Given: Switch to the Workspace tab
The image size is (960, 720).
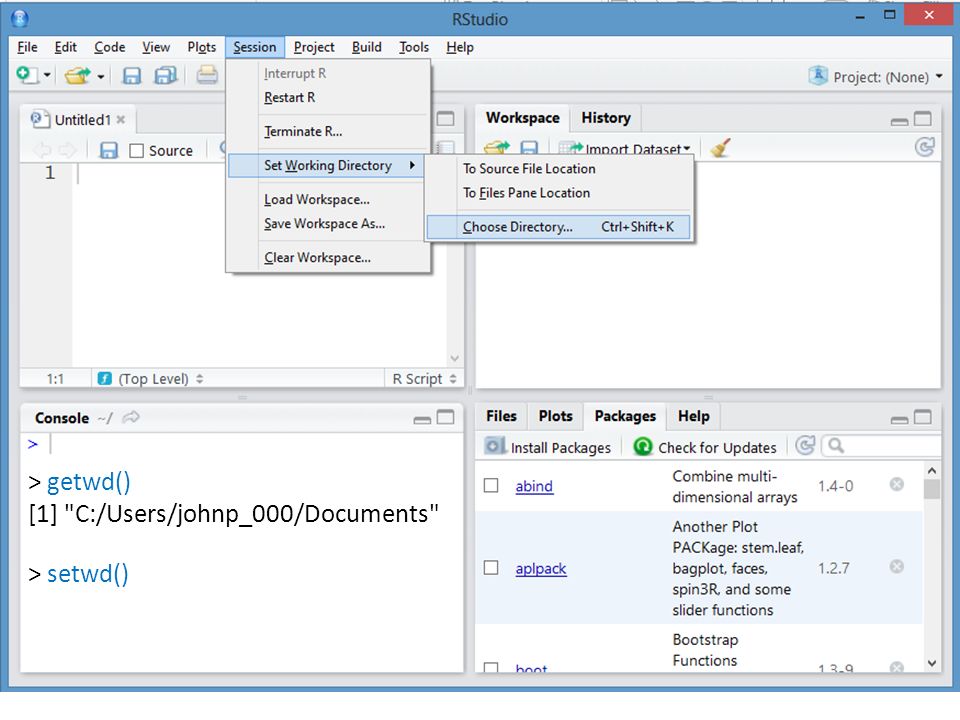Looking at the screenshot, I should [x=522, y=118].
